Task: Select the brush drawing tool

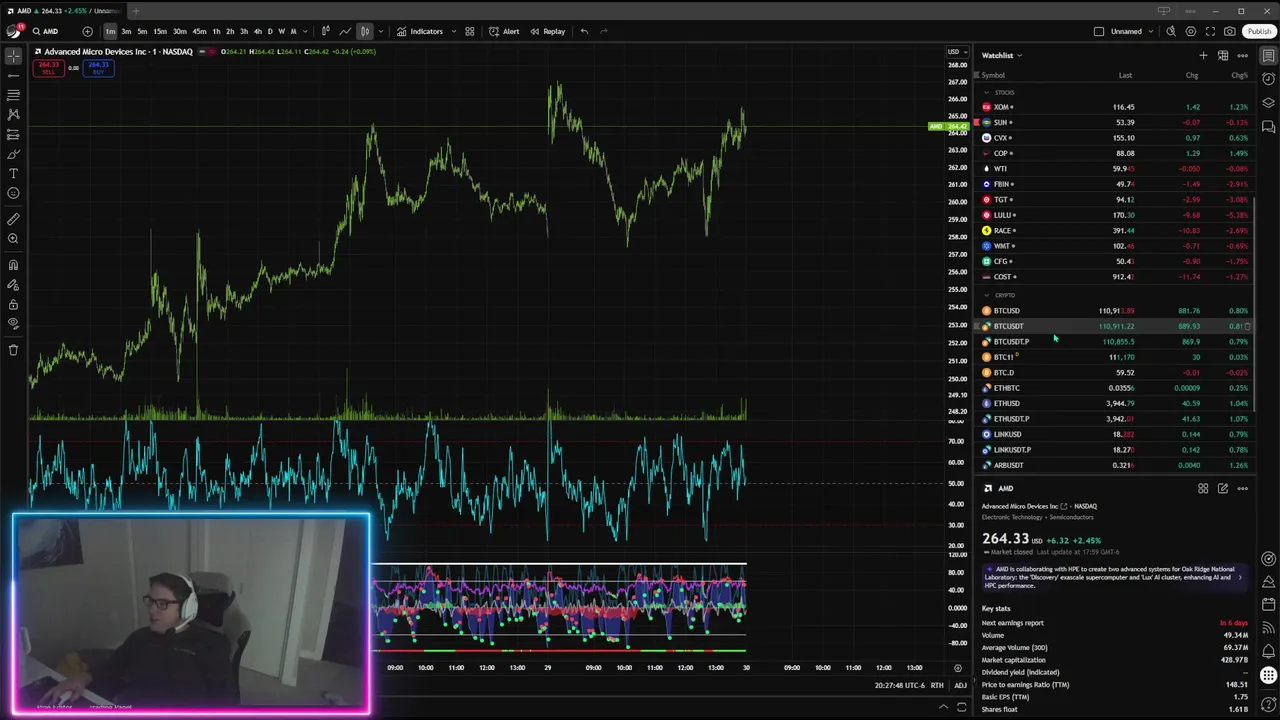Action: pos(13,154)
